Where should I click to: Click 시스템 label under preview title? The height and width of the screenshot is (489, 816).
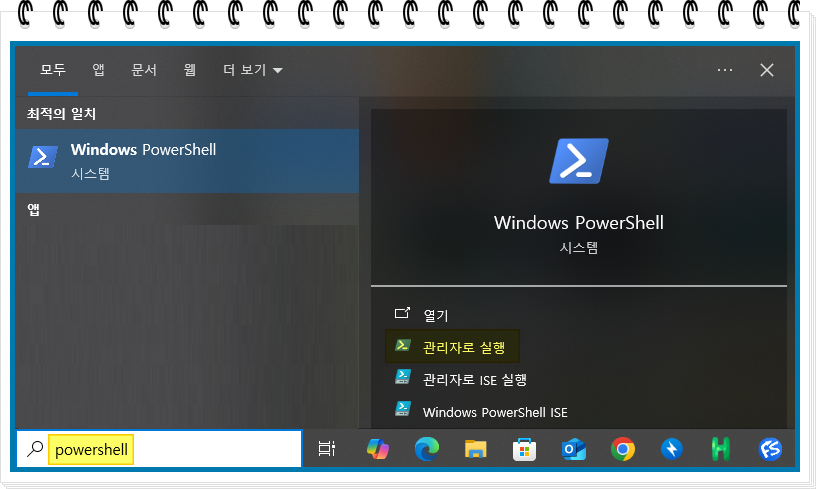tap(579, 248)
